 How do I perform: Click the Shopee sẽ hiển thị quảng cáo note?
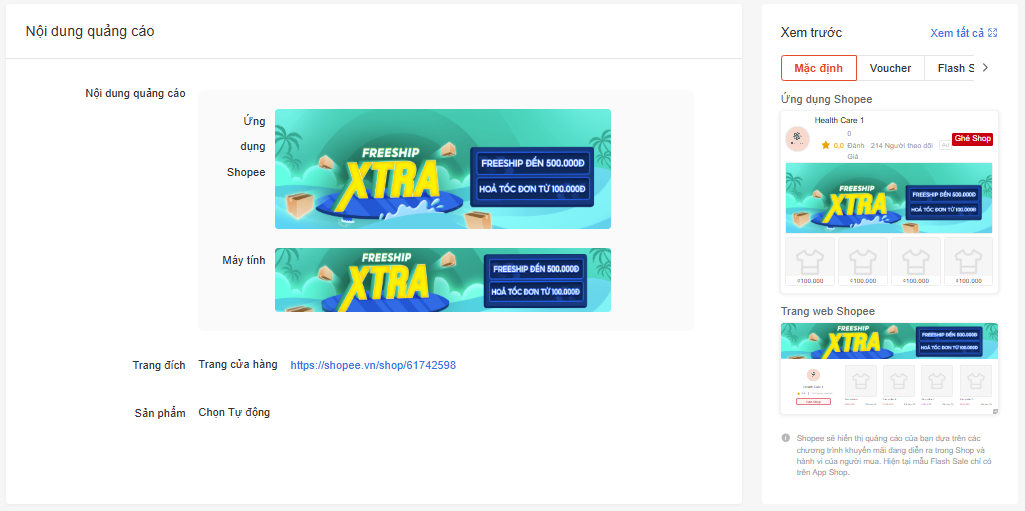(894, 455)
